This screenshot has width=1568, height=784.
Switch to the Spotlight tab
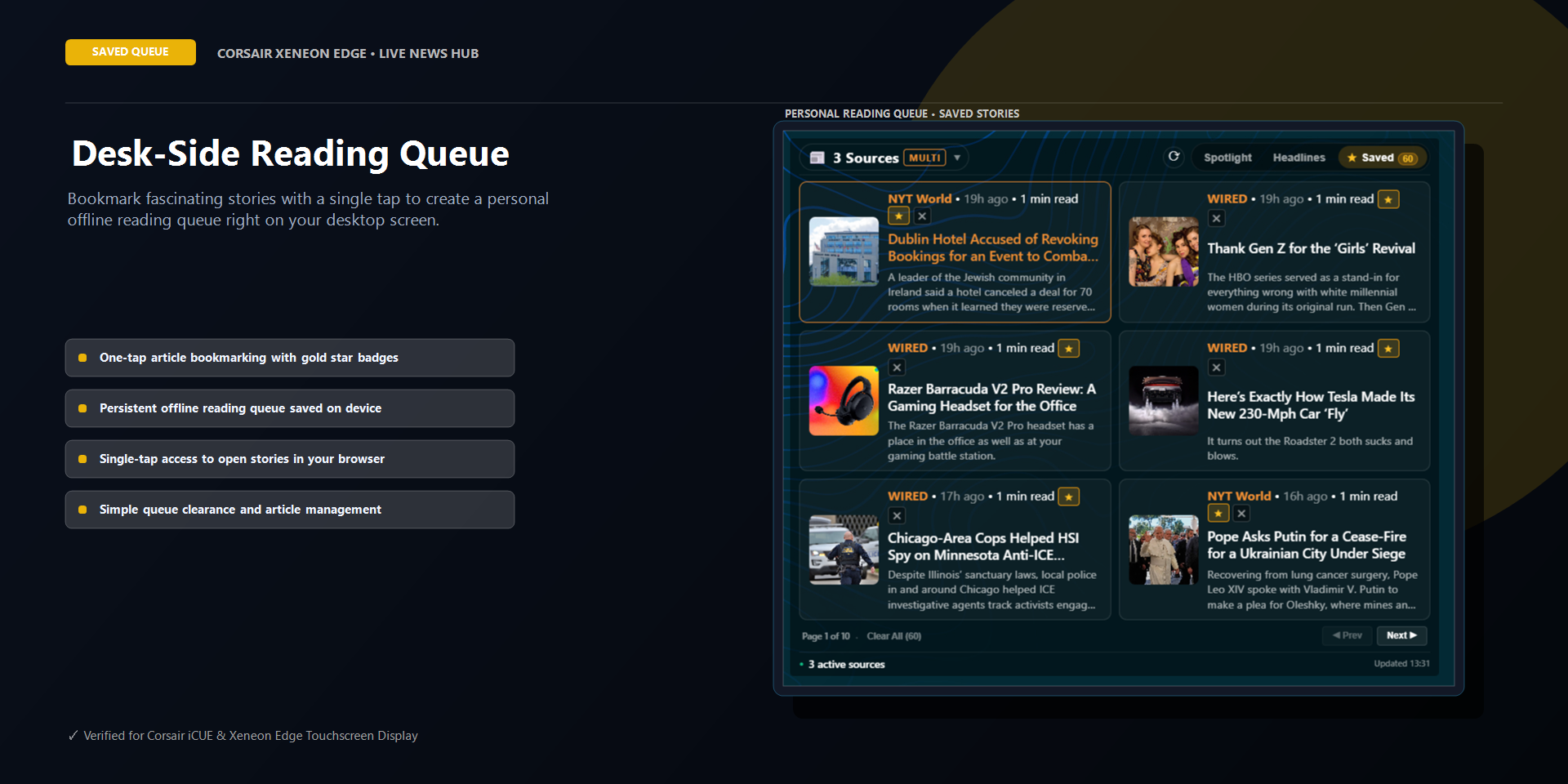click(1227, 158)
